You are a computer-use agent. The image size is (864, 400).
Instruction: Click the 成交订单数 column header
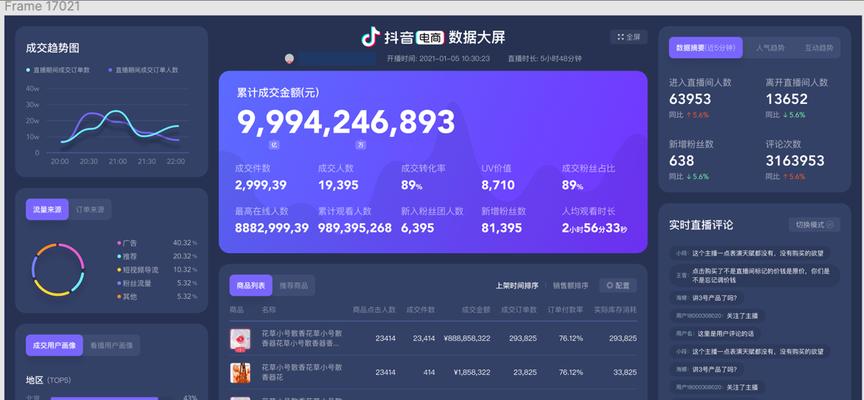pyautogui.click(x=519, y=310)
